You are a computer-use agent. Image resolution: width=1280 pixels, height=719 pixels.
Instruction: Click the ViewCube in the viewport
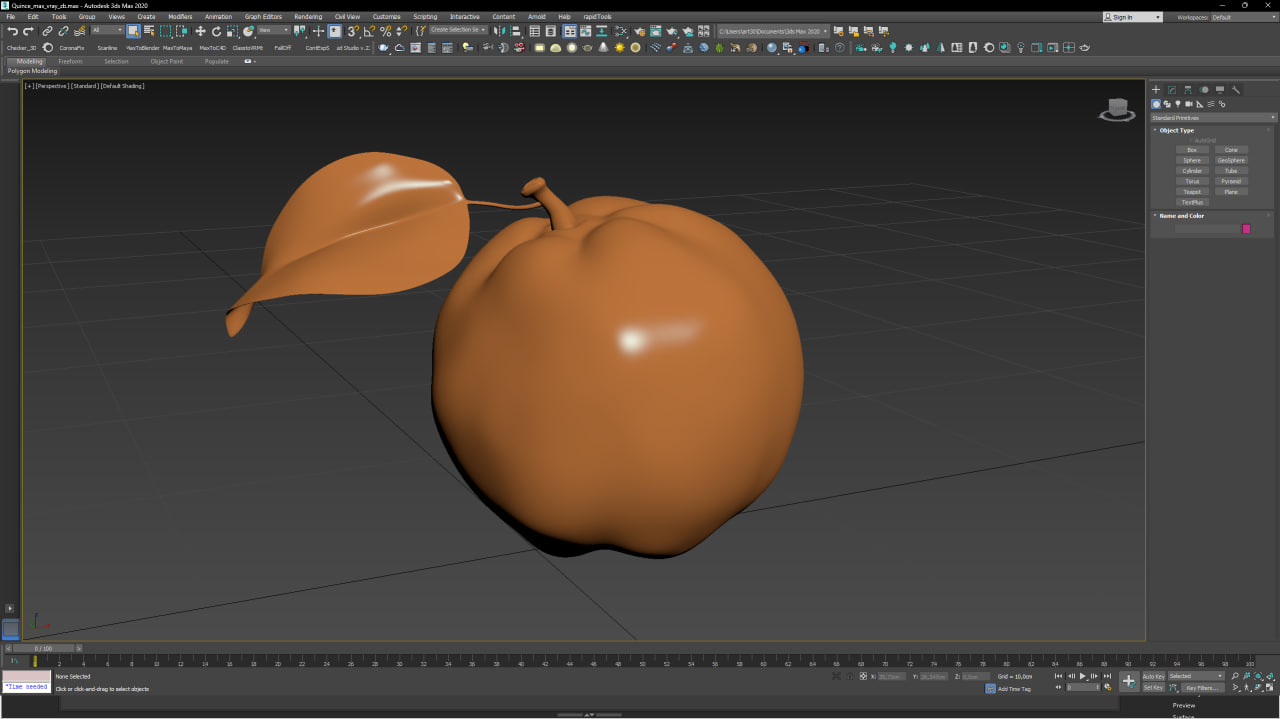(x=1117, y=110)
